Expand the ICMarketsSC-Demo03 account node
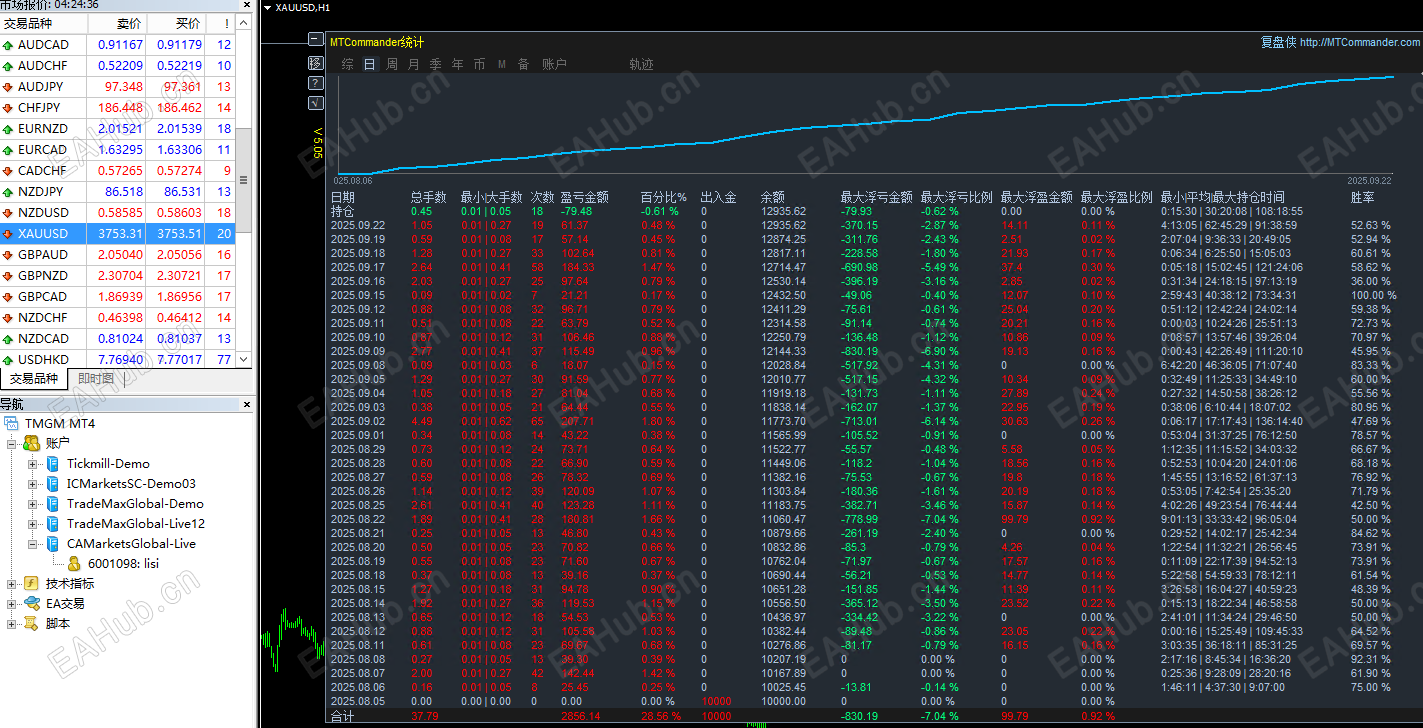Viewport: 1423px width, 728px height. point(33,483)
